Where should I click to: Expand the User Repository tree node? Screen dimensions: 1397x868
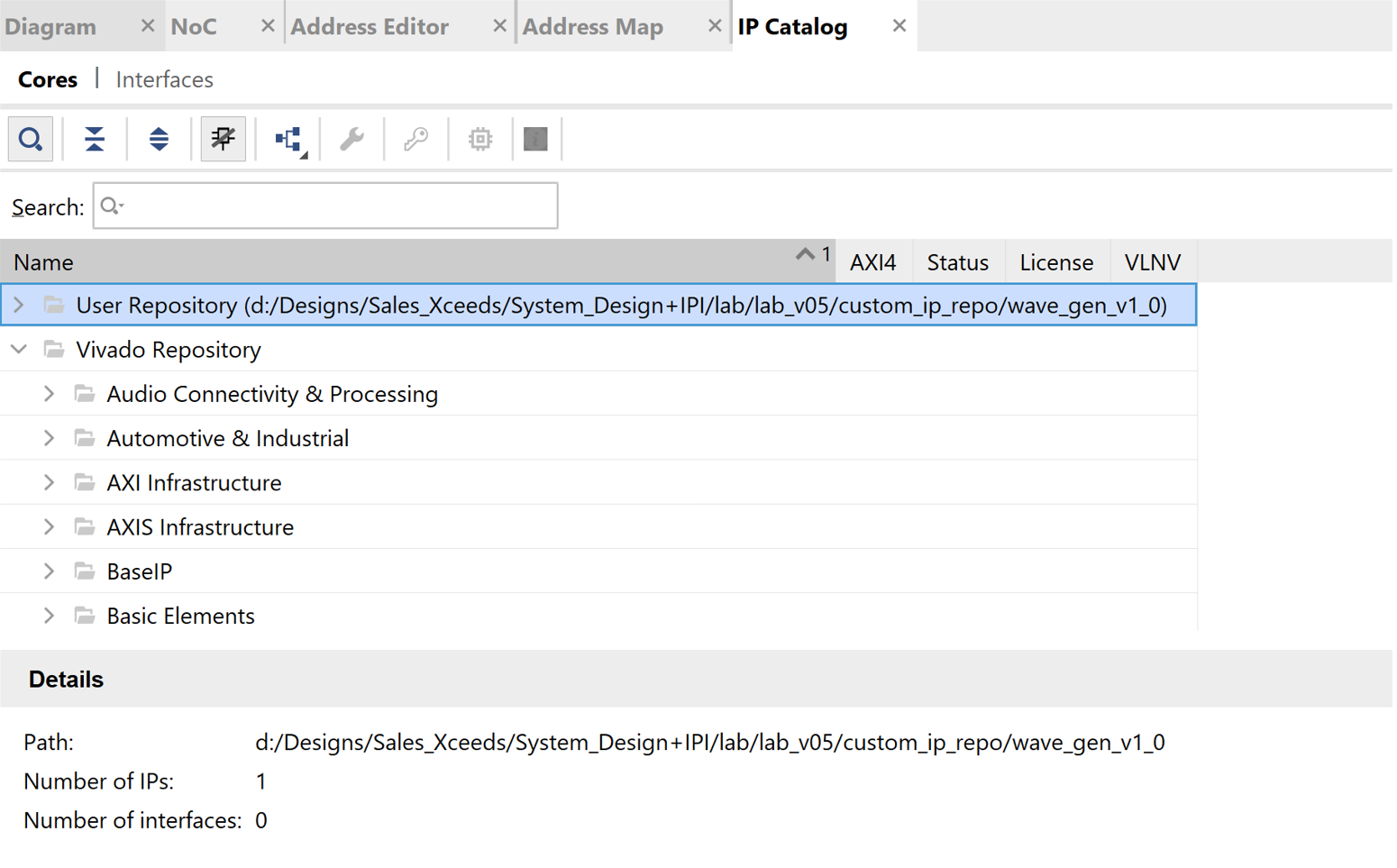tap(19, 306)
